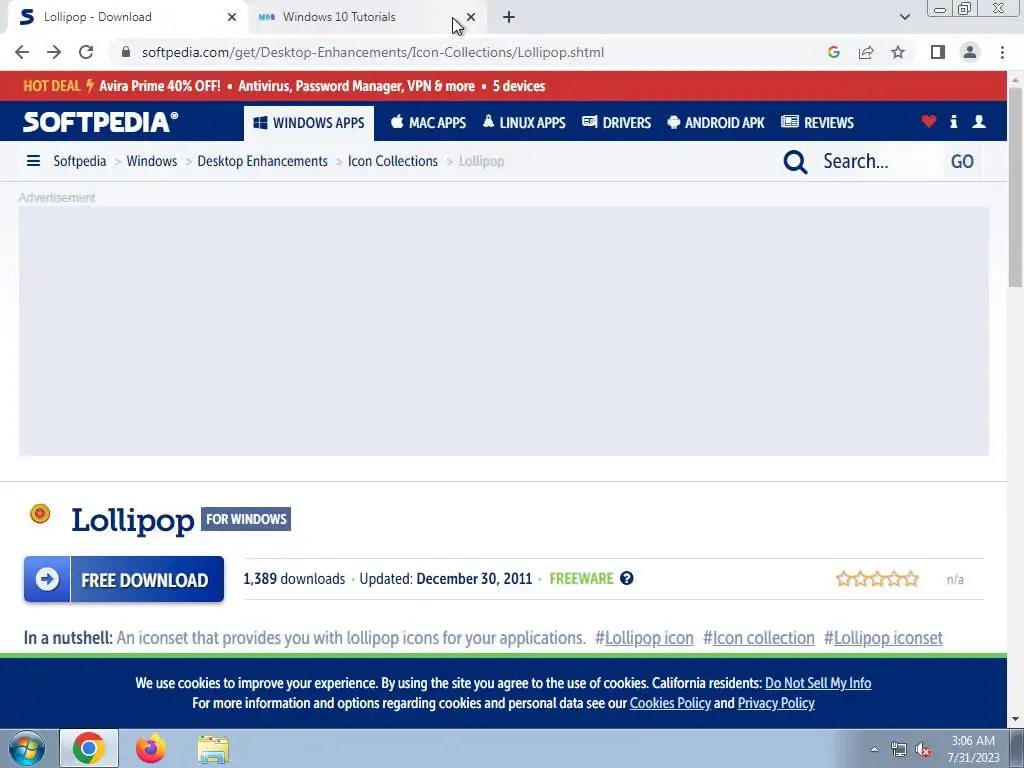Click the page vertical scrollbar thumb
This screenshot has width=1024, height=768.
click(1015, 186)
